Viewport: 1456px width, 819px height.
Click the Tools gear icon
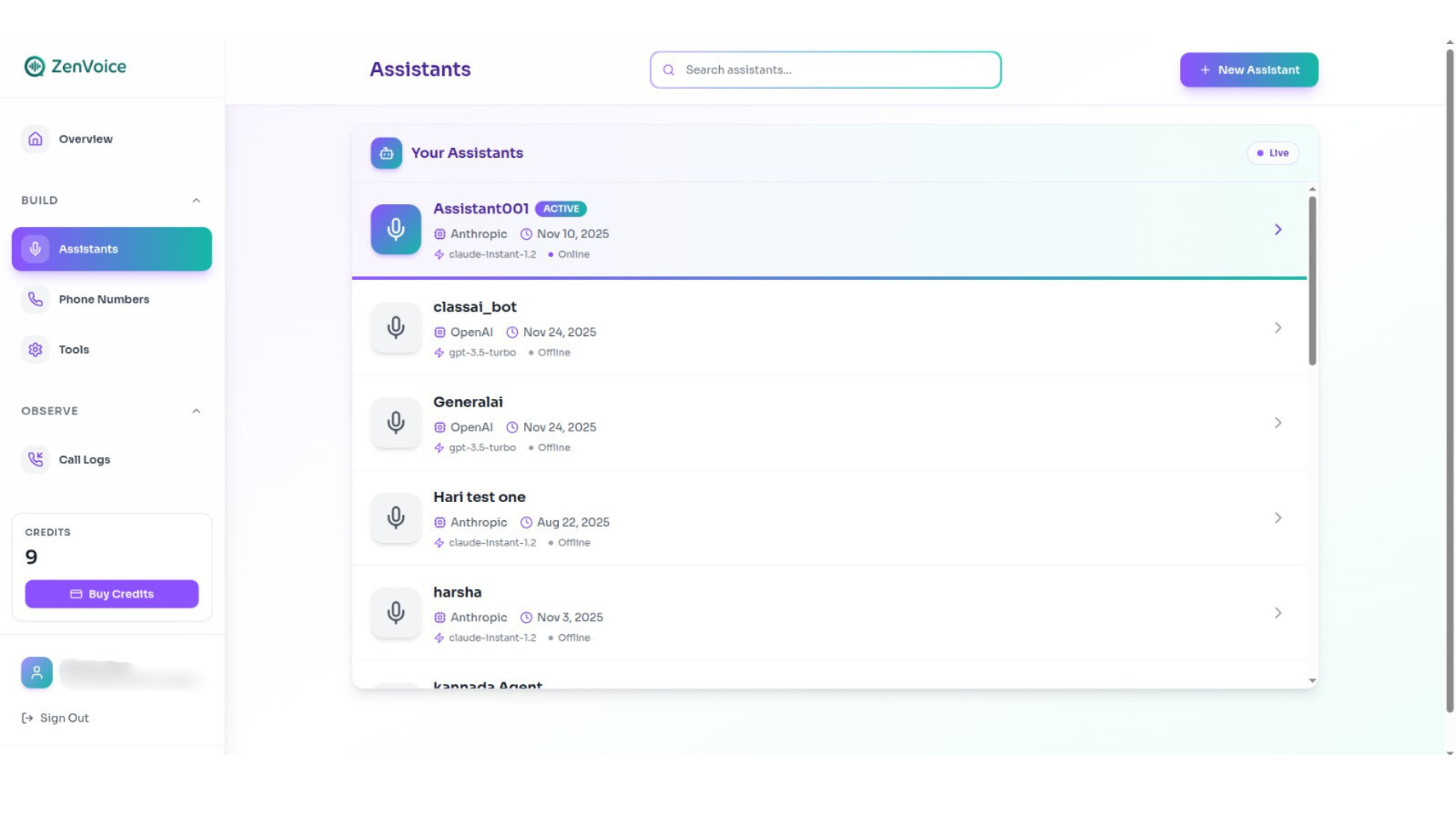(x=35, y=350)
